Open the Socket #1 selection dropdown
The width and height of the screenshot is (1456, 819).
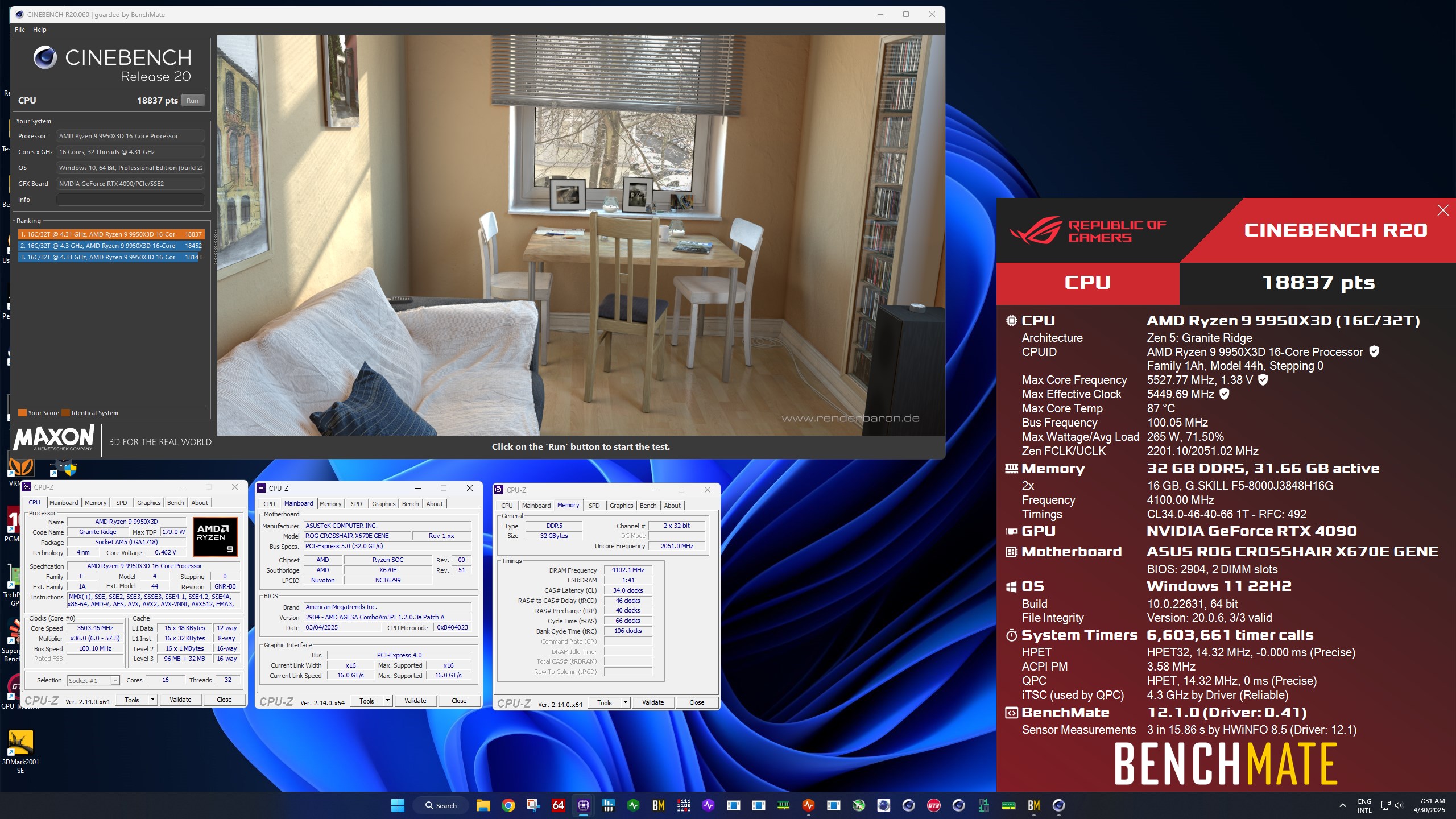point(93,680)
